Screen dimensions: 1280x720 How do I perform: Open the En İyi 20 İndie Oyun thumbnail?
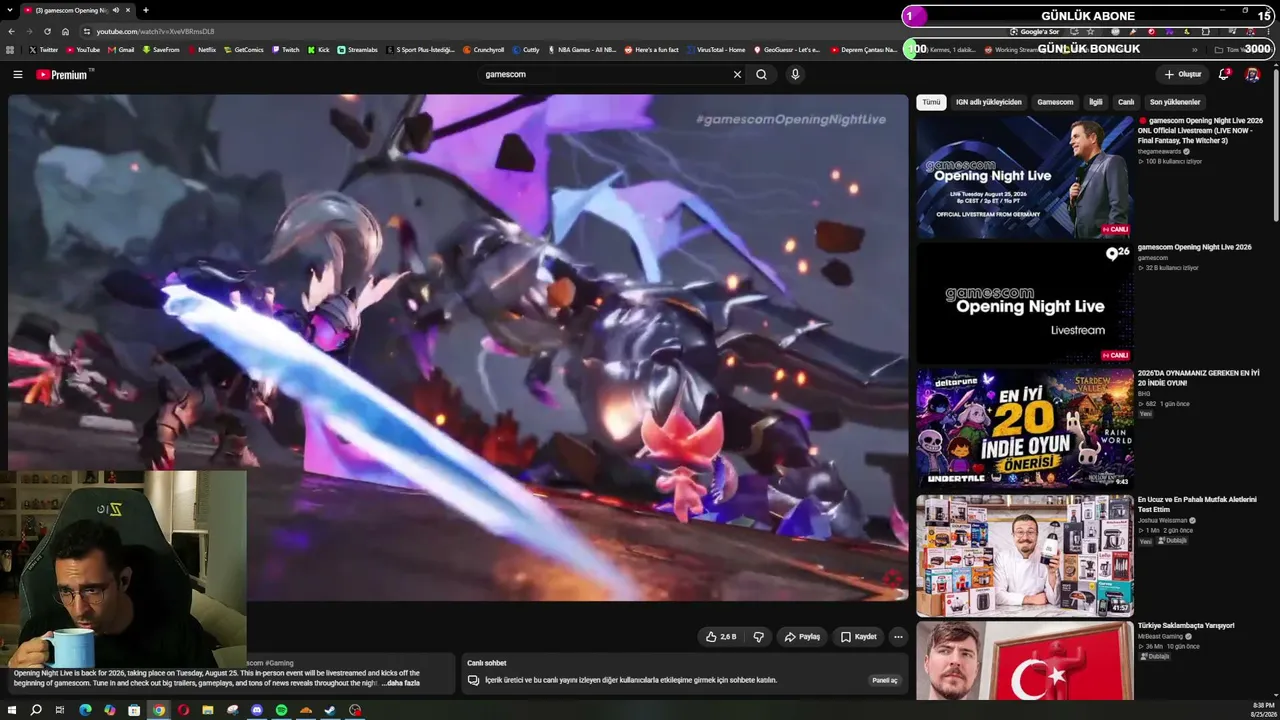pyautogui.click(x=1025, y=429)
